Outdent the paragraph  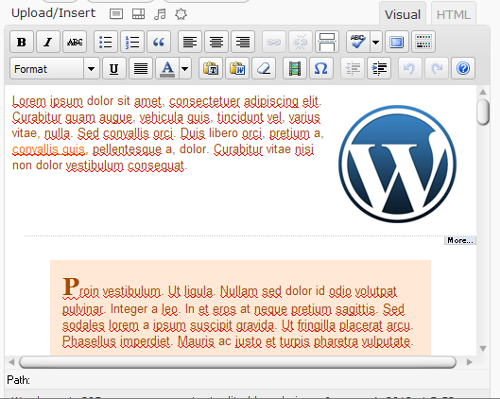click(x=352, y=69)
